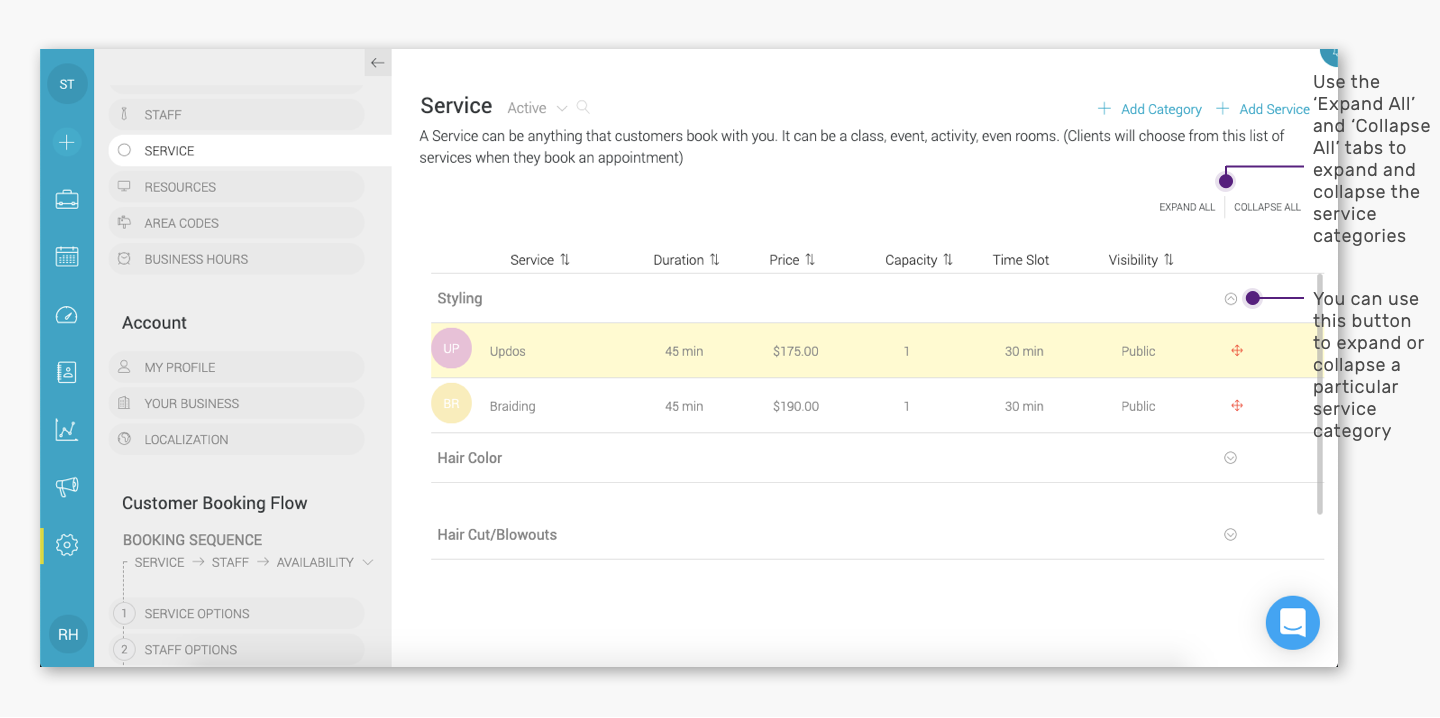The width and height of the screenshot is (1440, 718).
Task: Open Area Codes settings
Action: tap(237, 223)
